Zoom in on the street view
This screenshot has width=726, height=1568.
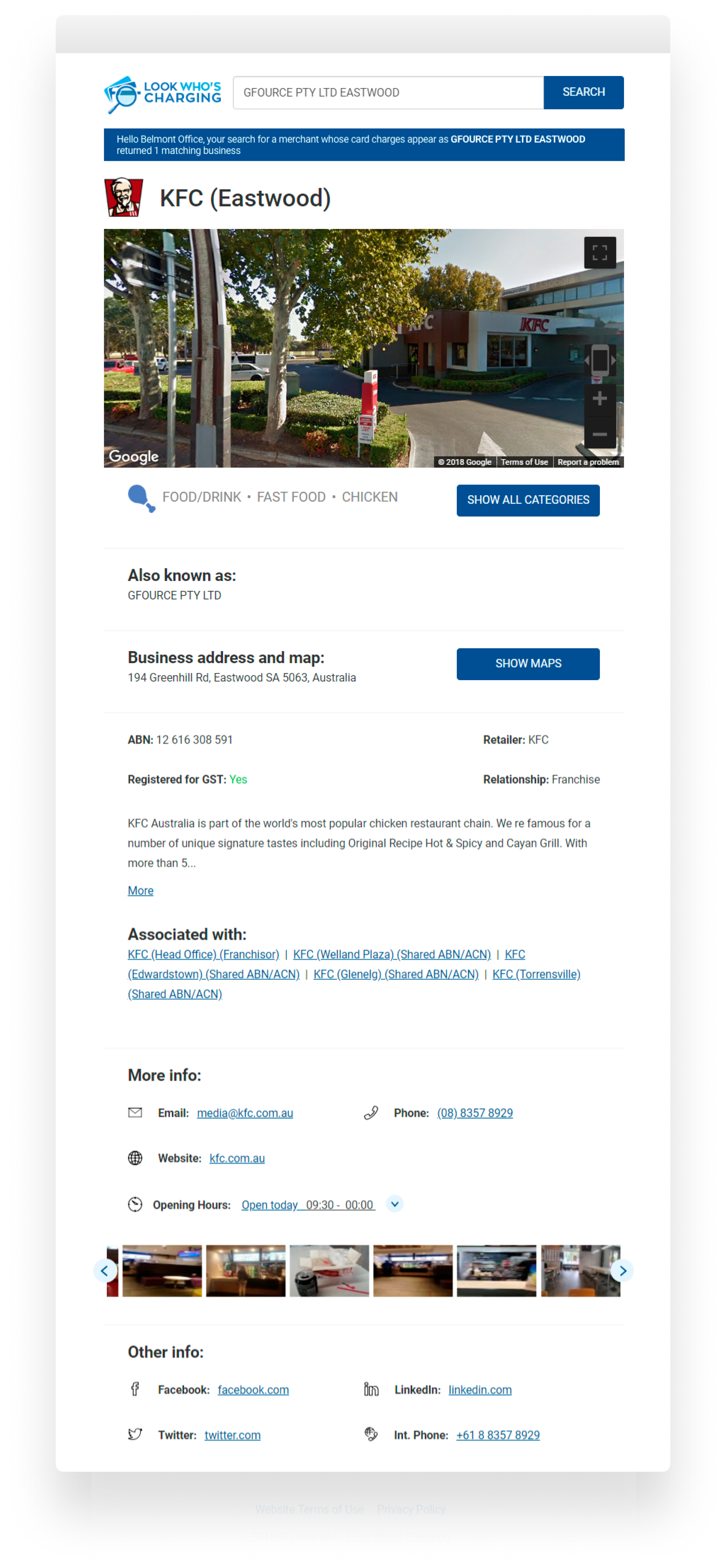[599, 399]
